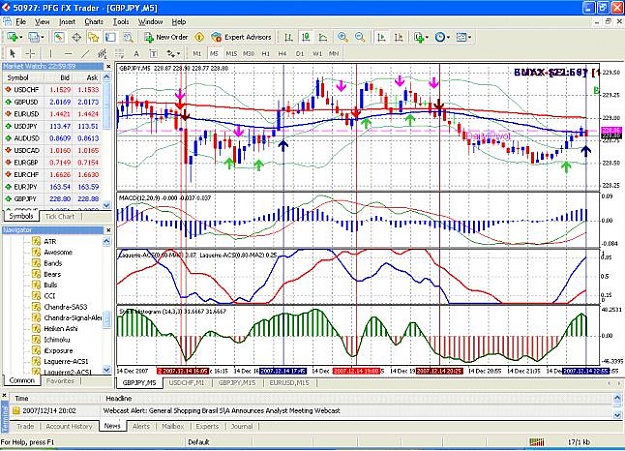Click the zoom in magnifier
Screen dimensions: 625x451
pyautogui.click(x=342, y=37)
